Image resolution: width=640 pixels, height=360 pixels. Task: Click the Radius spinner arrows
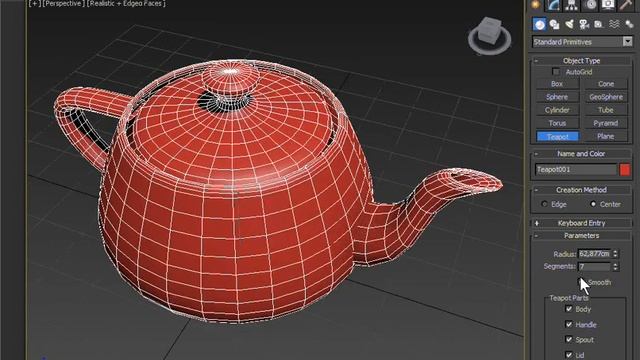615,253
